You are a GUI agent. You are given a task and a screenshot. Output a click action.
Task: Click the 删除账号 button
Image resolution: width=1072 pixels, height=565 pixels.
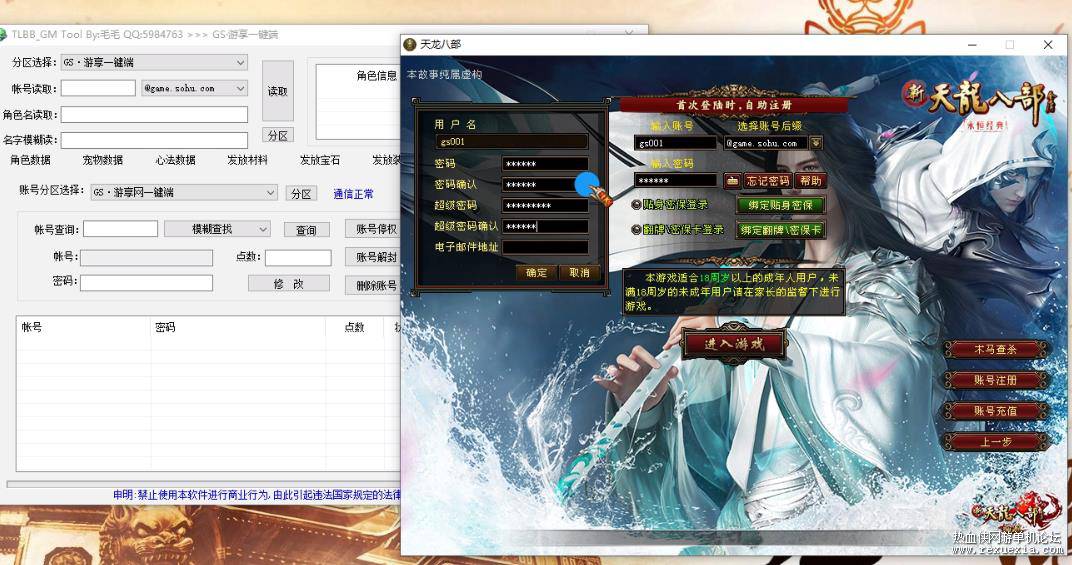coord(375,285)
